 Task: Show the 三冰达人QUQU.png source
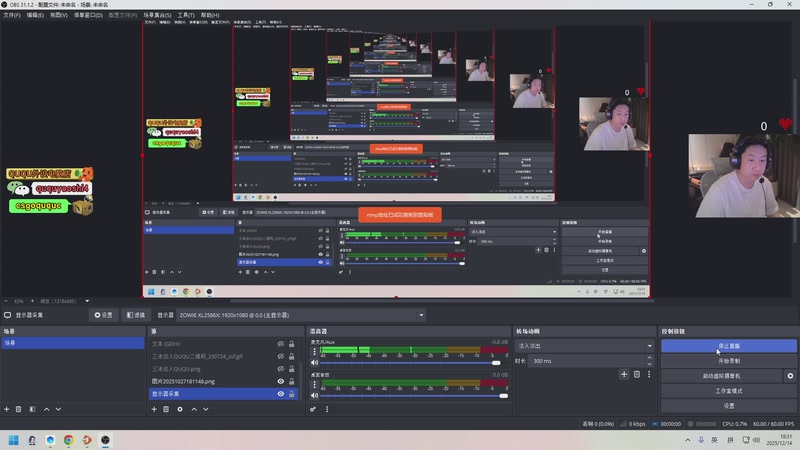point(281,369)
